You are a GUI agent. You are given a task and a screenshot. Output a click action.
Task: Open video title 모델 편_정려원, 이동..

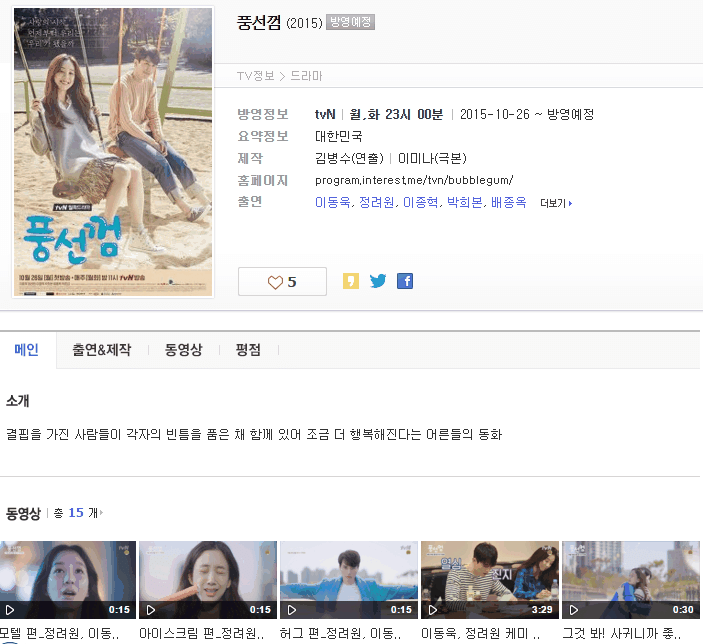point(59,633)
